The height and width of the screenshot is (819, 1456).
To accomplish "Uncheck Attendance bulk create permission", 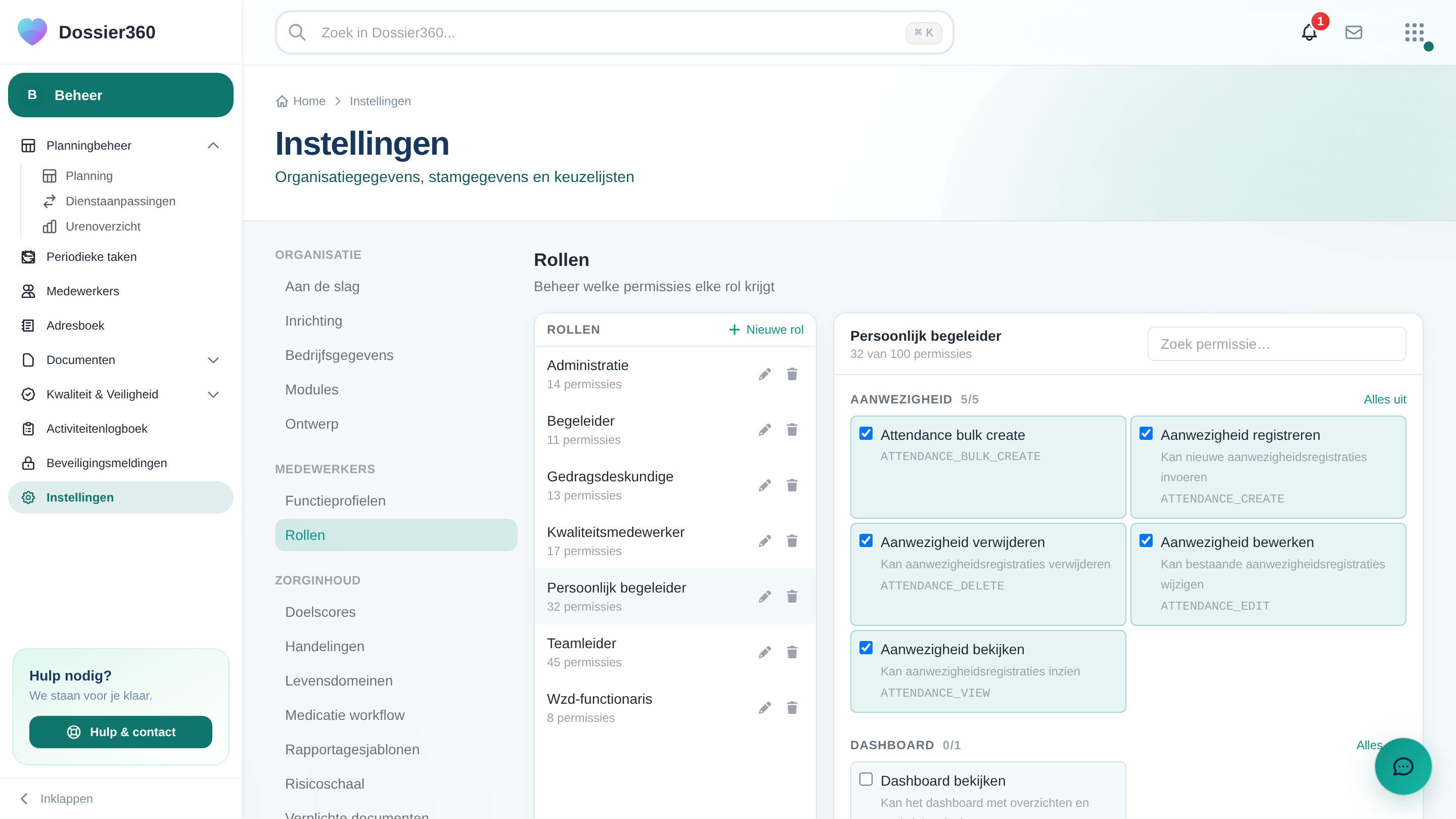I will pos(866,434).
